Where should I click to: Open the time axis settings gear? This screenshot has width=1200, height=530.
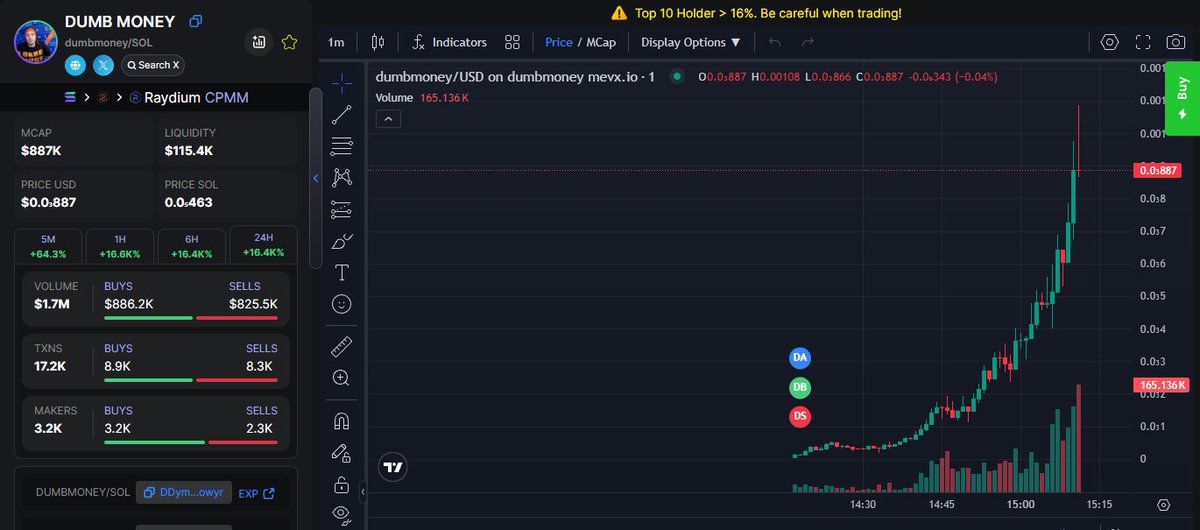point(1163,505)
